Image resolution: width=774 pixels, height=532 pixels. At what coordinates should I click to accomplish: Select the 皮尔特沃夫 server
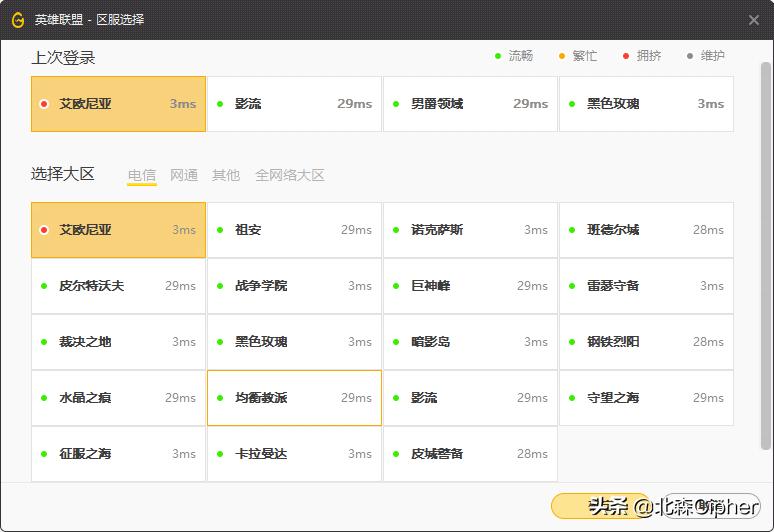tap(118, 286)
